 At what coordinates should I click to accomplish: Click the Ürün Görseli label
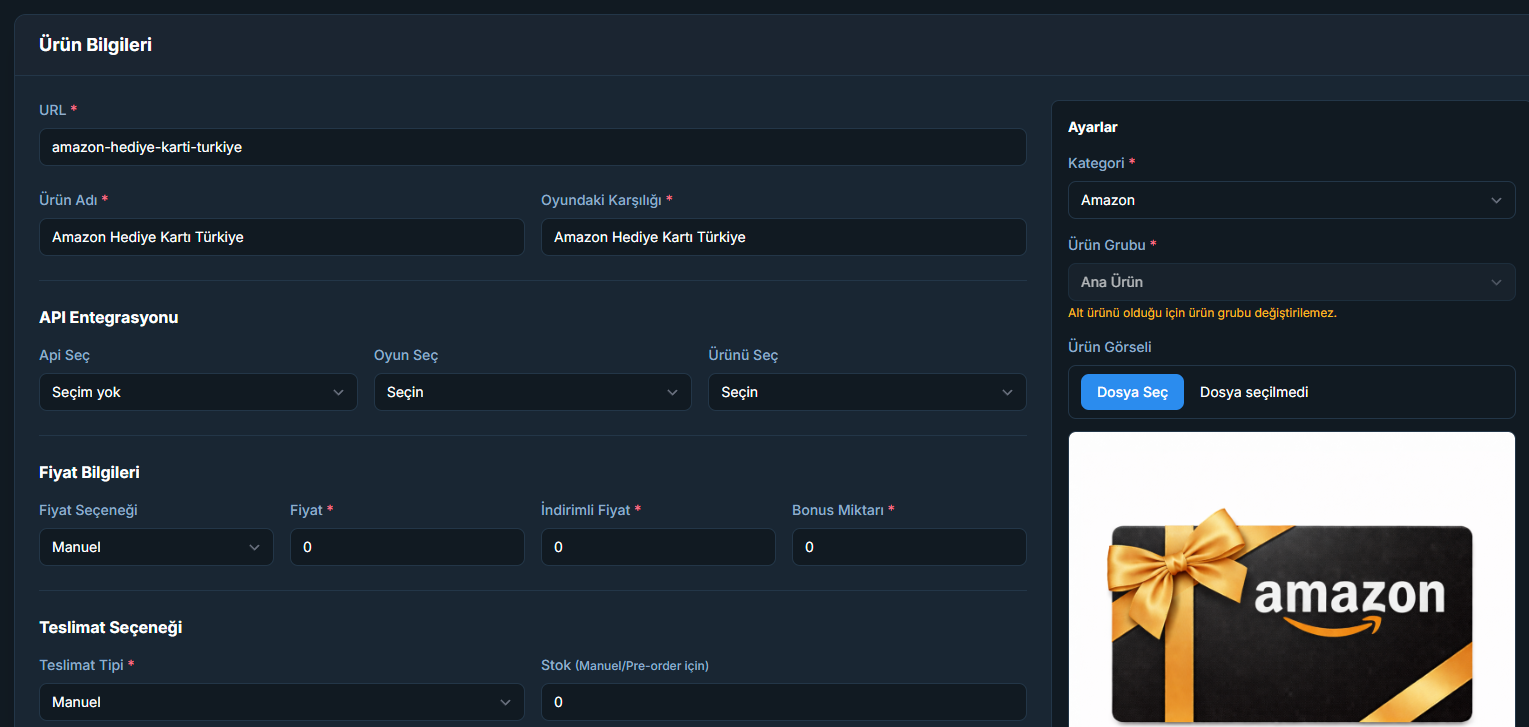[x=1110, y=347]
